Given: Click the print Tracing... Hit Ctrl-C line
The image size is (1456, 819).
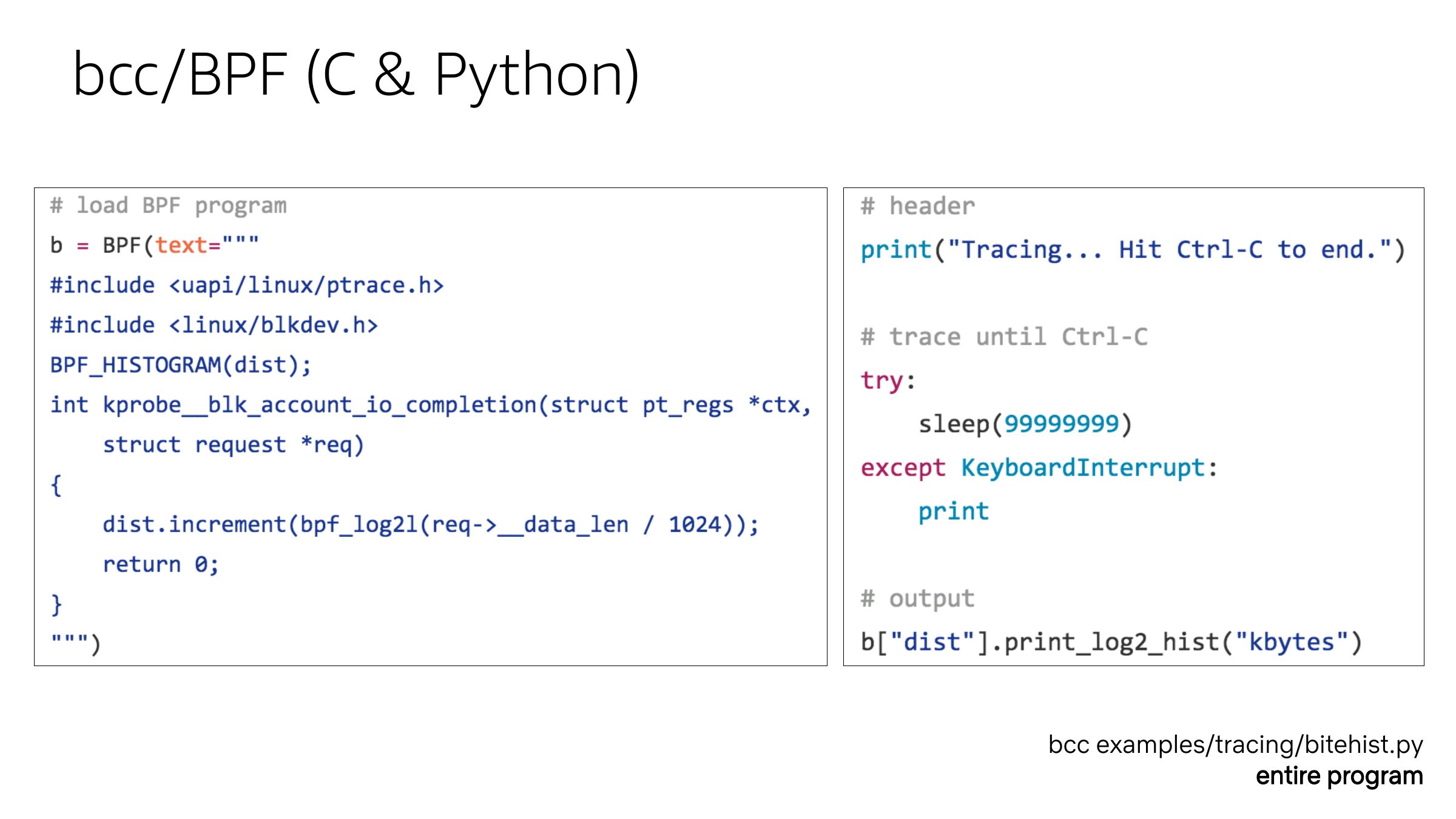Looking at the screenshot, I should 1132,250.
